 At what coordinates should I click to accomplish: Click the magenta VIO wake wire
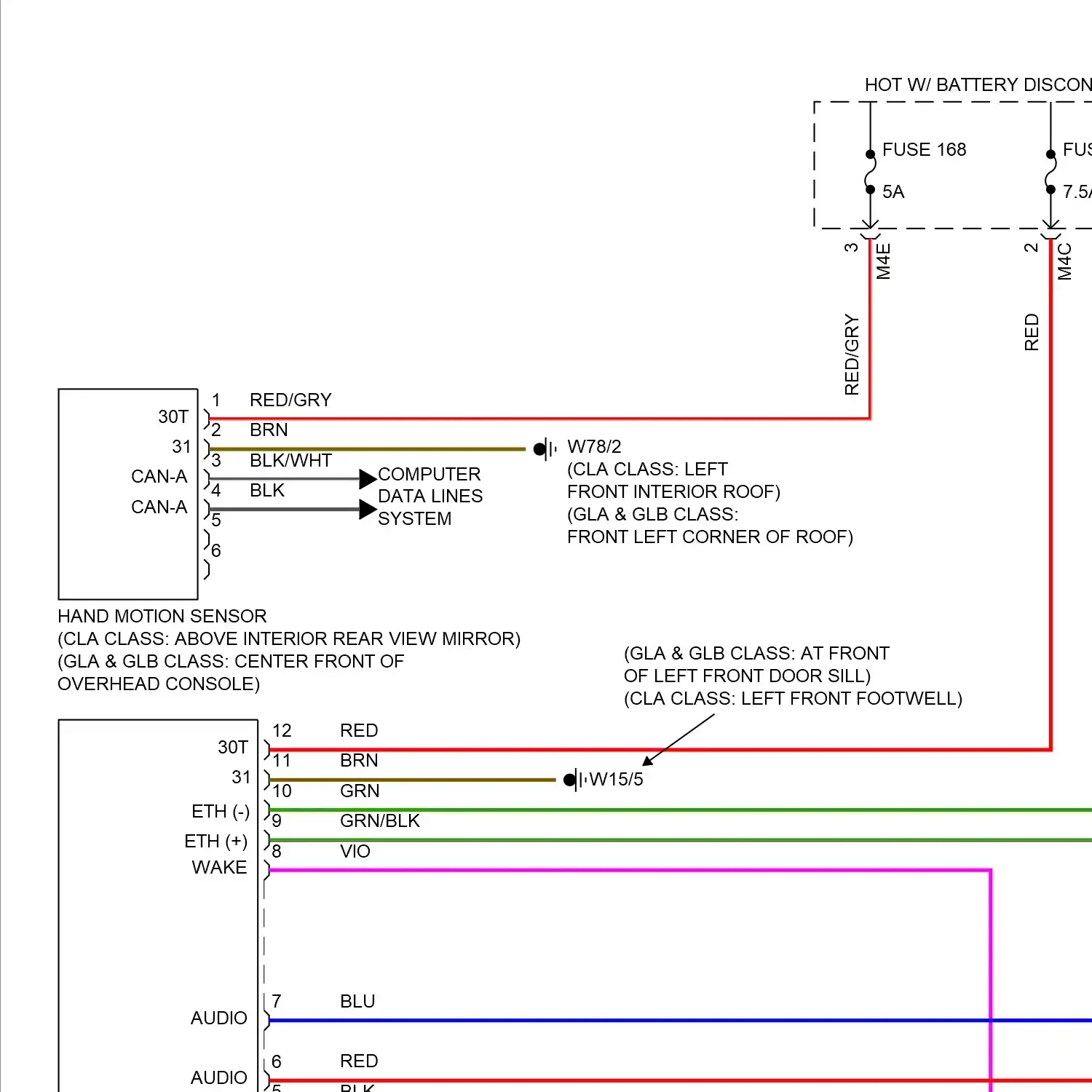coord(626,870)
